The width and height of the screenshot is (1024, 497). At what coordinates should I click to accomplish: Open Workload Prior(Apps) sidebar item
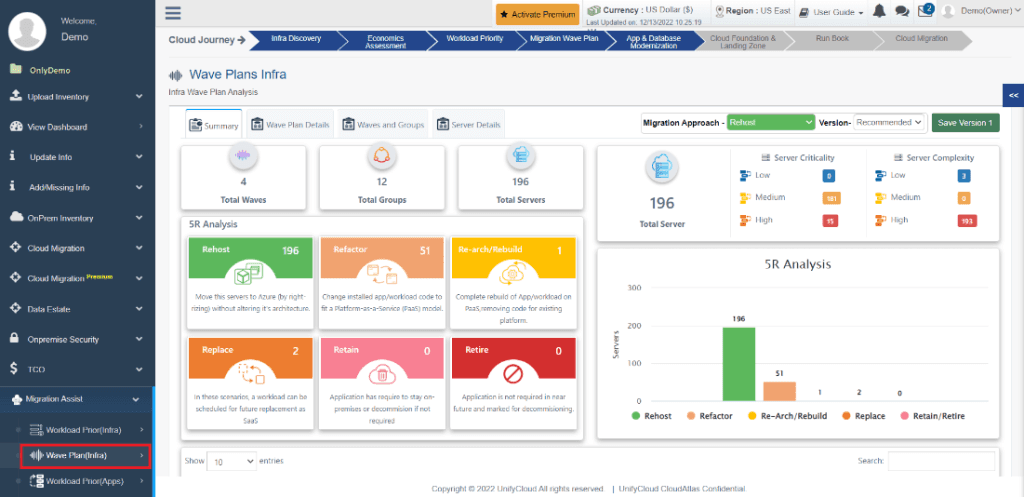coord(85,481)
